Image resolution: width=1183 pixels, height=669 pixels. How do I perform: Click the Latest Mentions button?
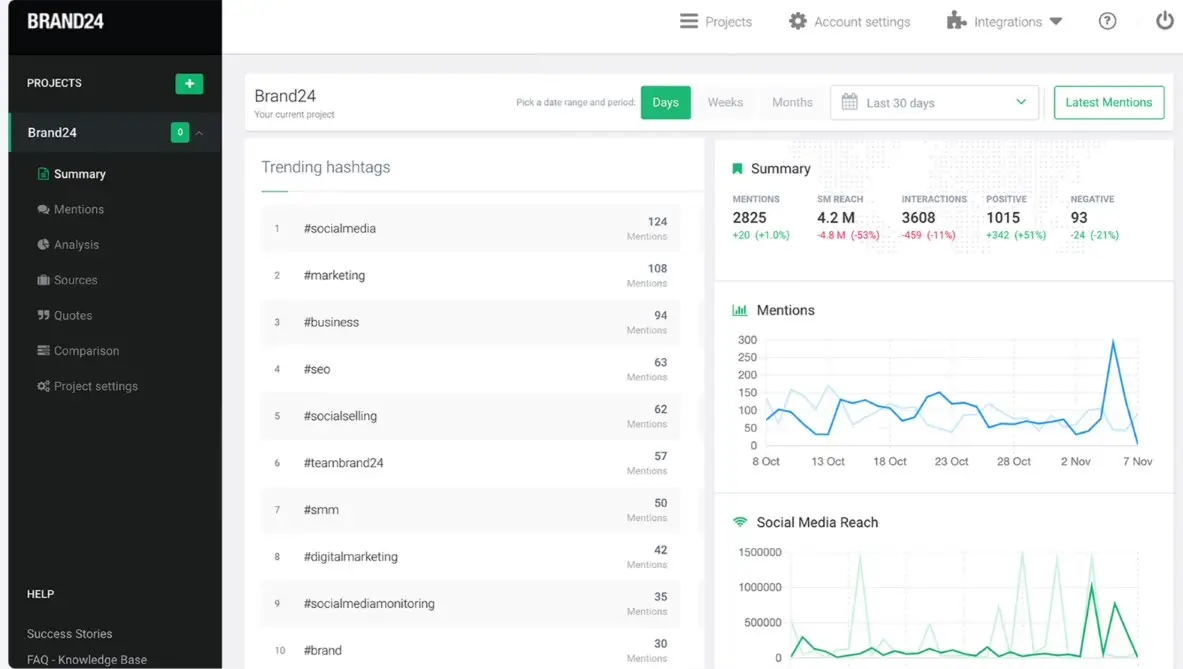pos(1108,102)
